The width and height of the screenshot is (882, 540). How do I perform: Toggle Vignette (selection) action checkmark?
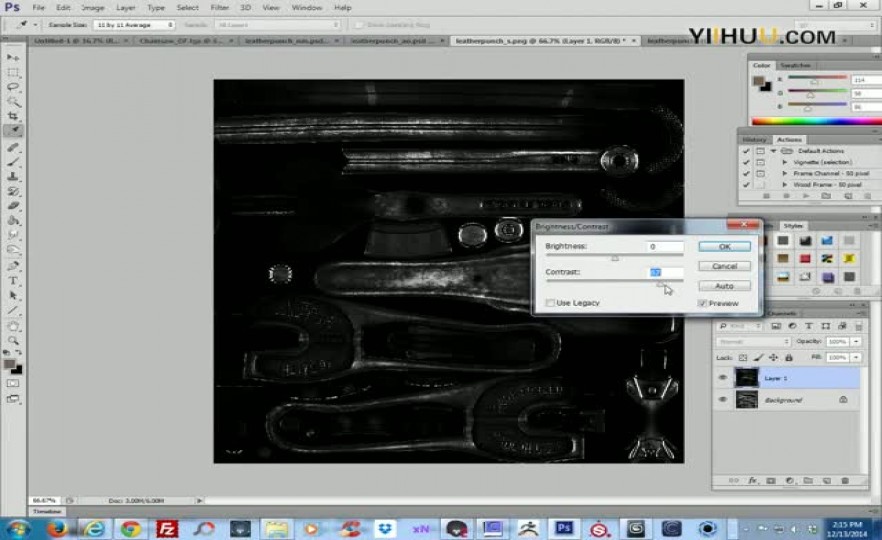746,163
